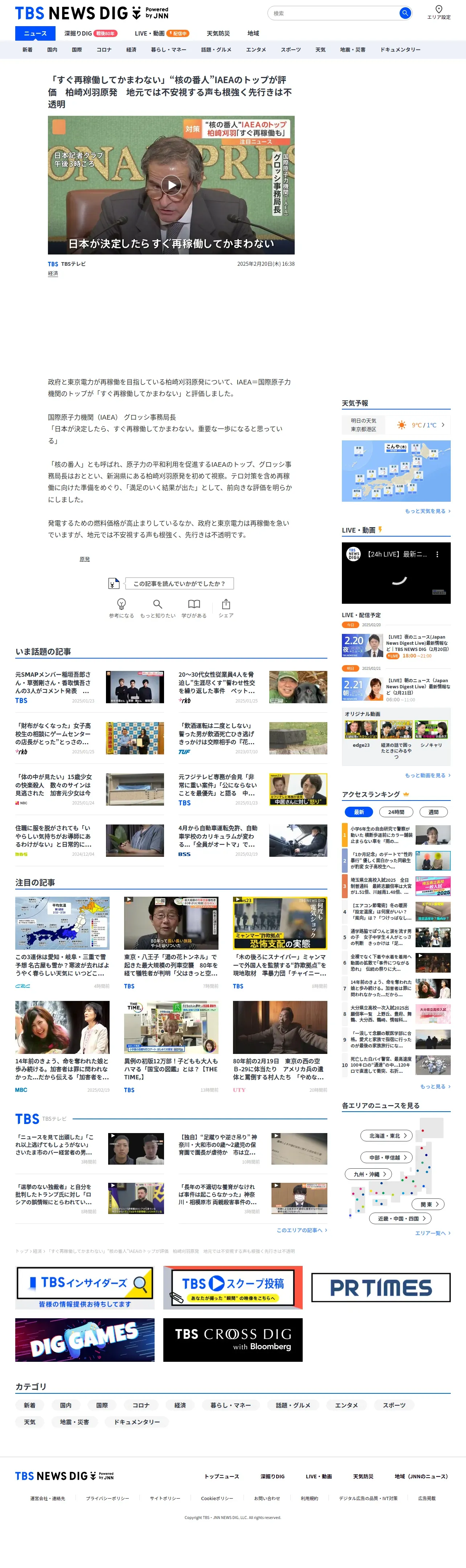Open 地域 header tab

pos(253,33)
